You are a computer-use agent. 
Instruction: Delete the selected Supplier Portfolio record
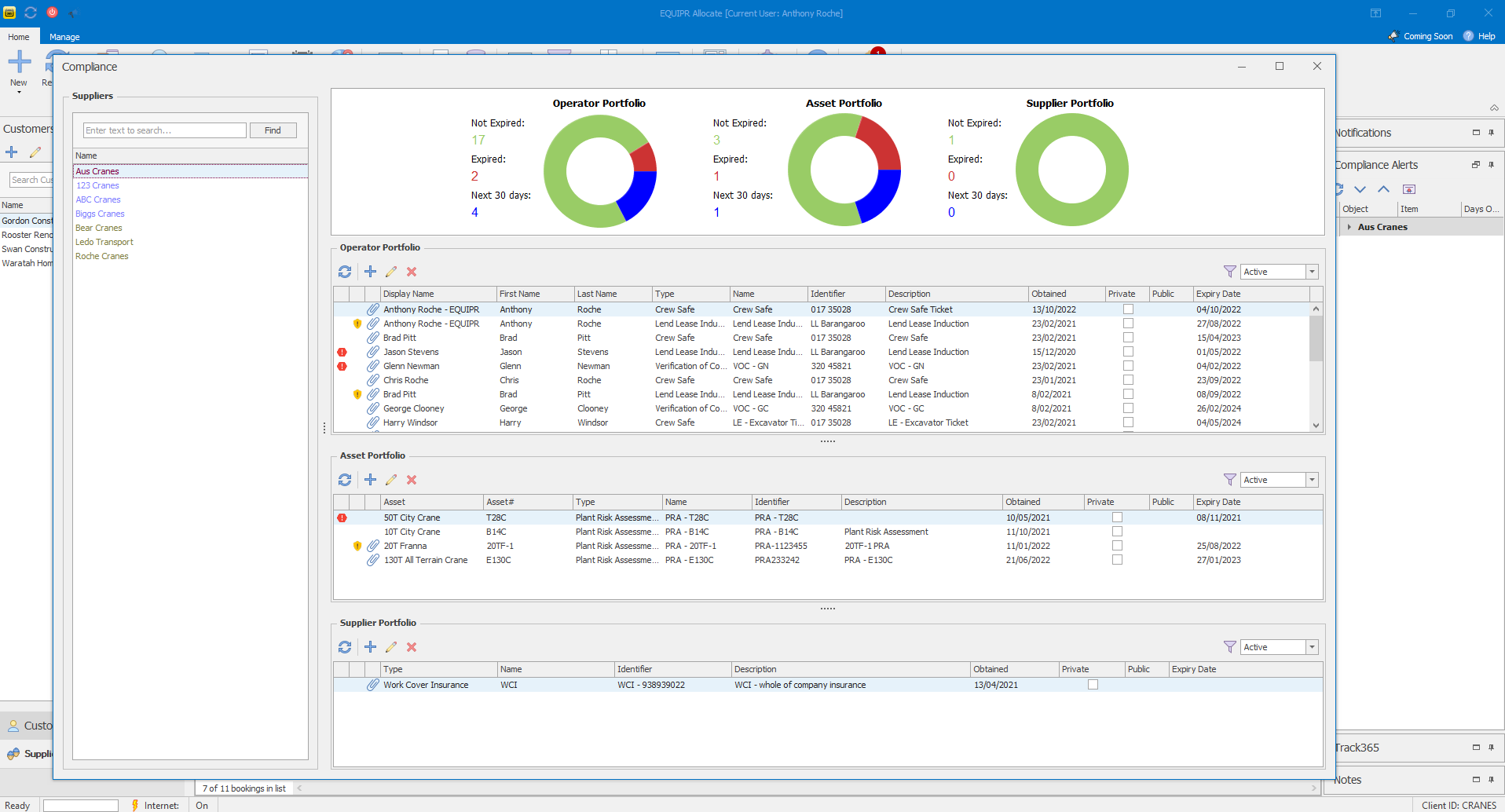click(412, 646)
